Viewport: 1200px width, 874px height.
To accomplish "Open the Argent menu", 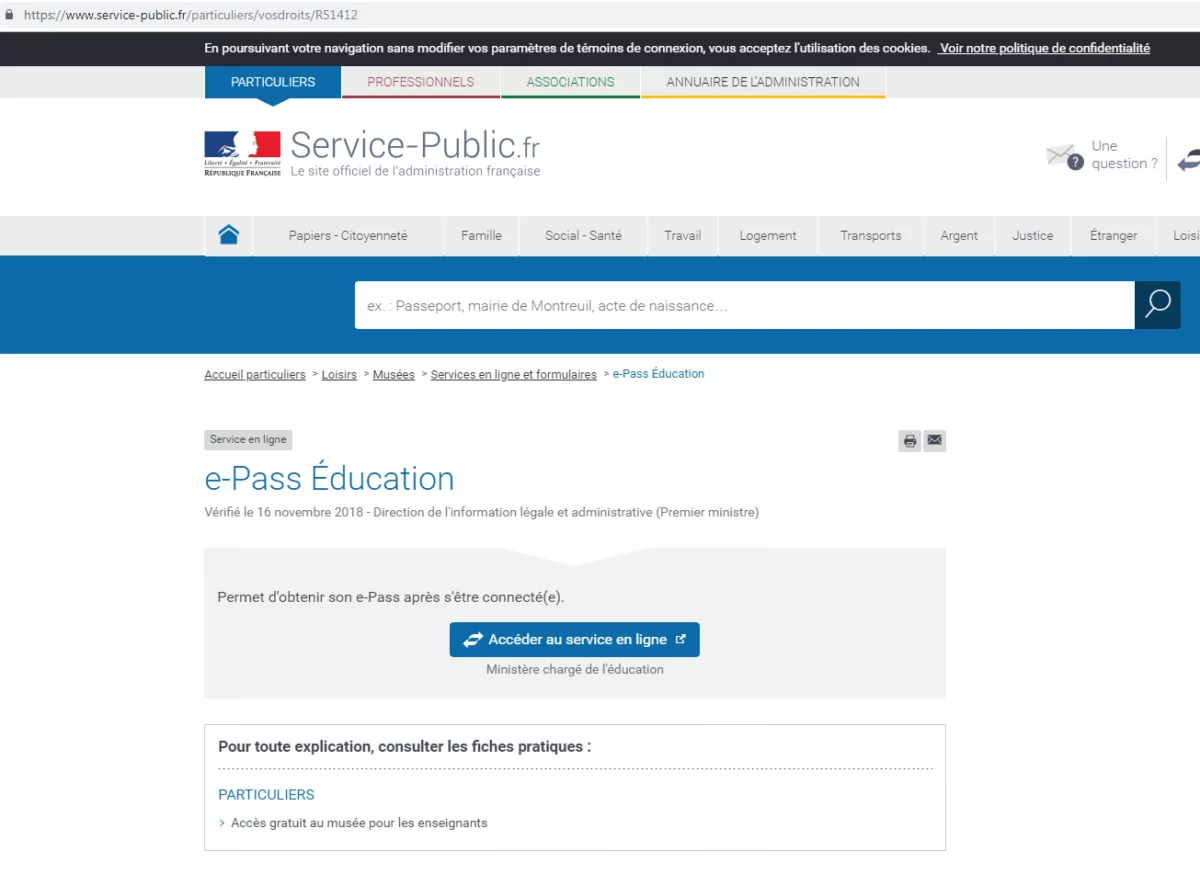I will click(x=959, y=236).
